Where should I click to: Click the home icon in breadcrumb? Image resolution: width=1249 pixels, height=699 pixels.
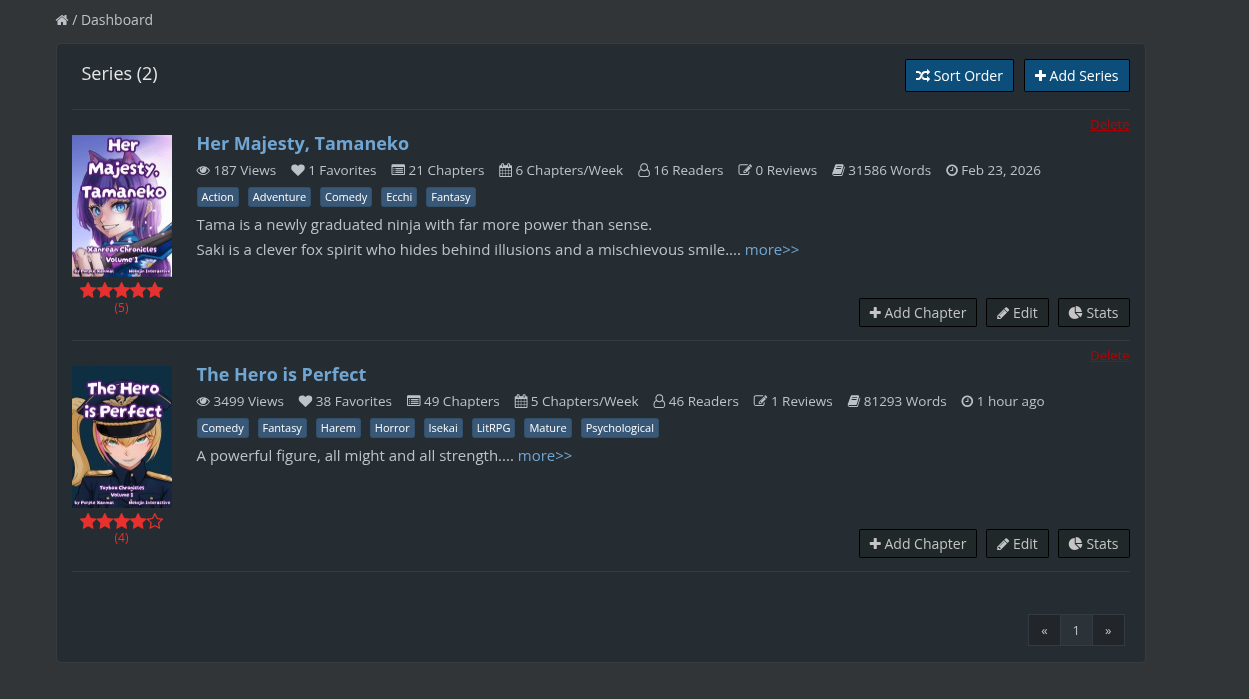pos(62,20)
